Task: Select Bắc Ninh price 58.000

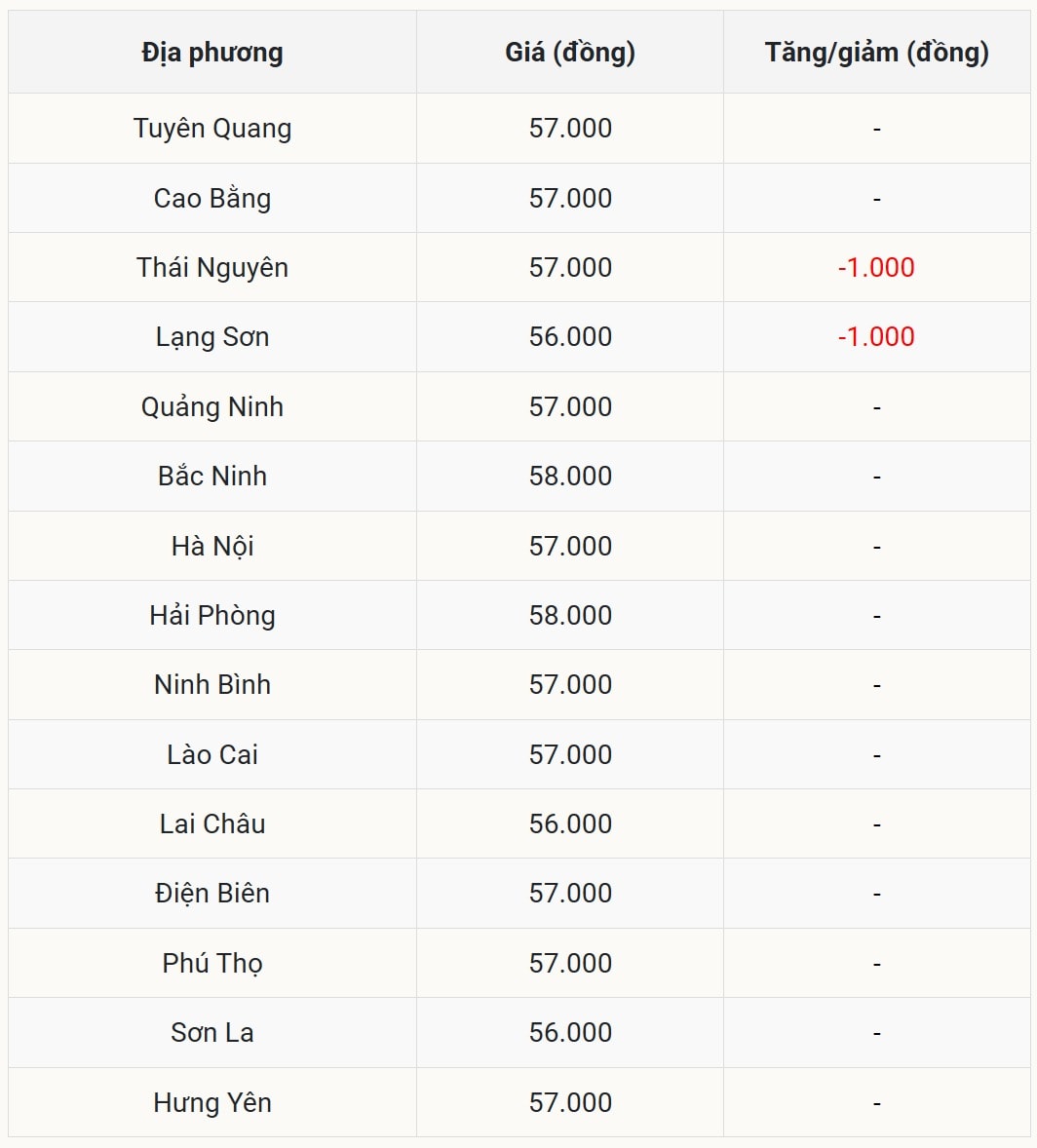Action: tap(570, 477)
